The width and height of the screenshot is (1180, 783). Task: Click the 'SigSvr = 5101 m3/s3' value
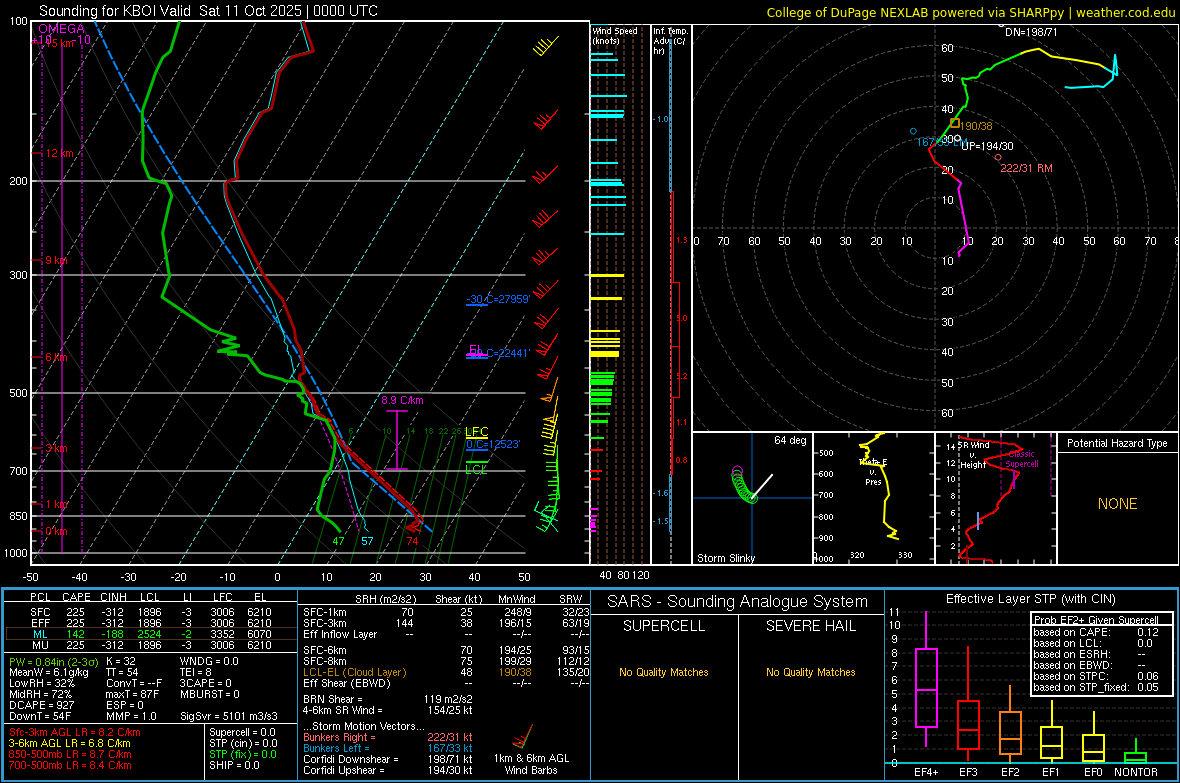[229, 716]
